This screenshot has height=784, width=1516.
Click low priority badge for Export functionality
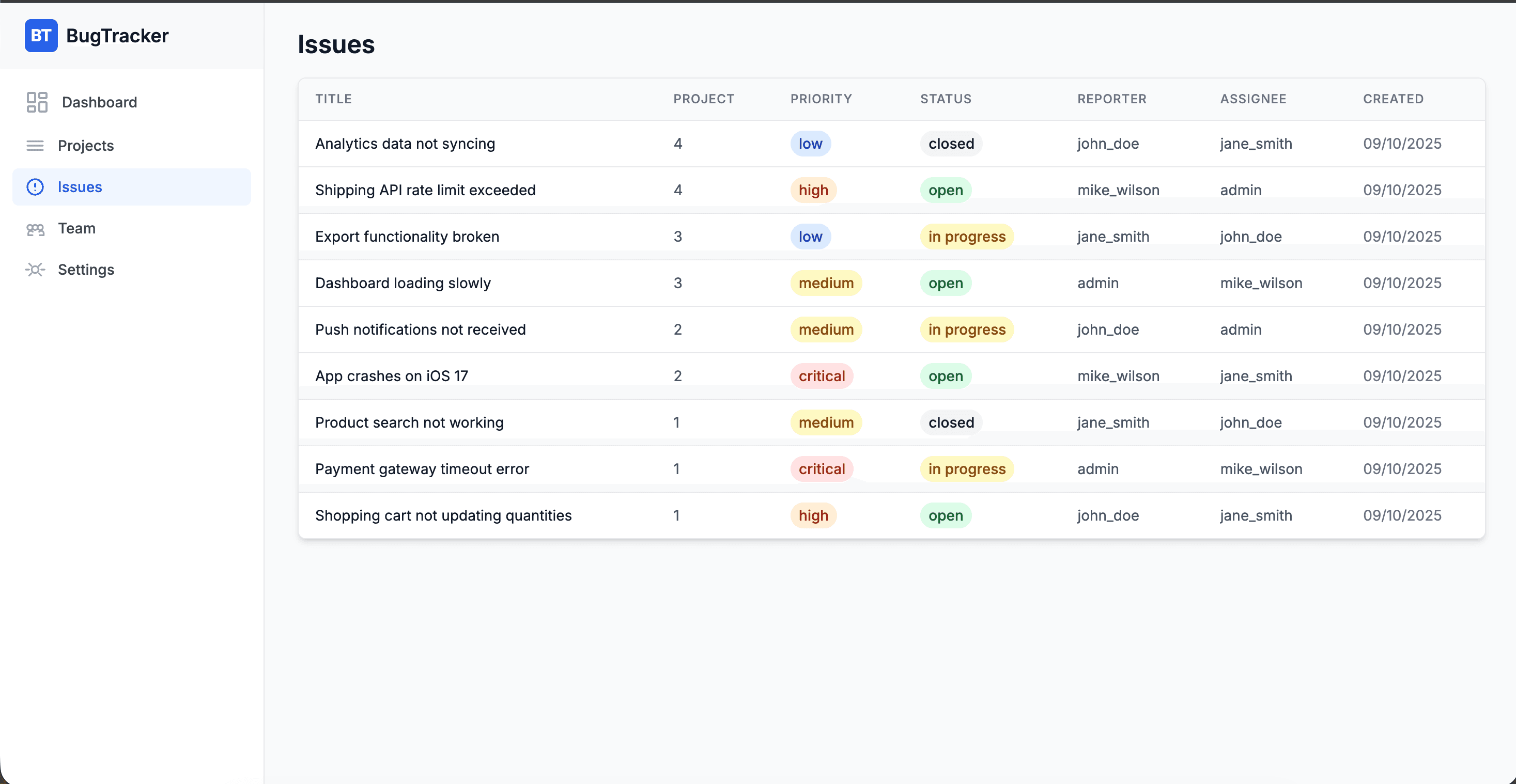point(810,237)
